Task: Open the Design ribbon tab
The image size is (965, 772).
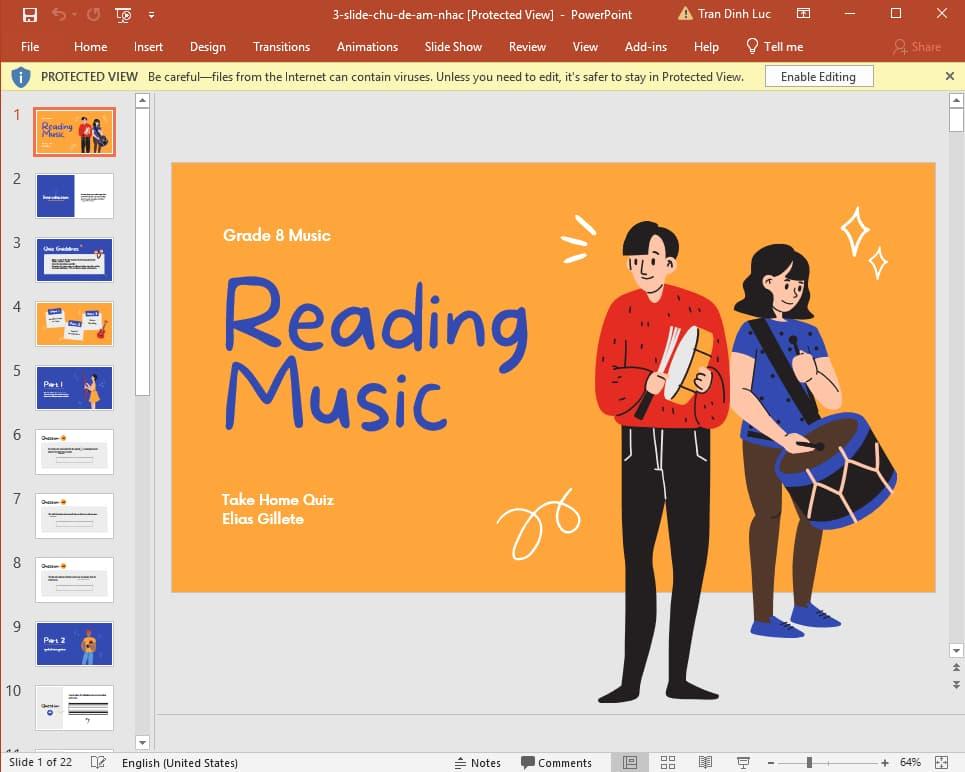Action: [x=208, y=46]
